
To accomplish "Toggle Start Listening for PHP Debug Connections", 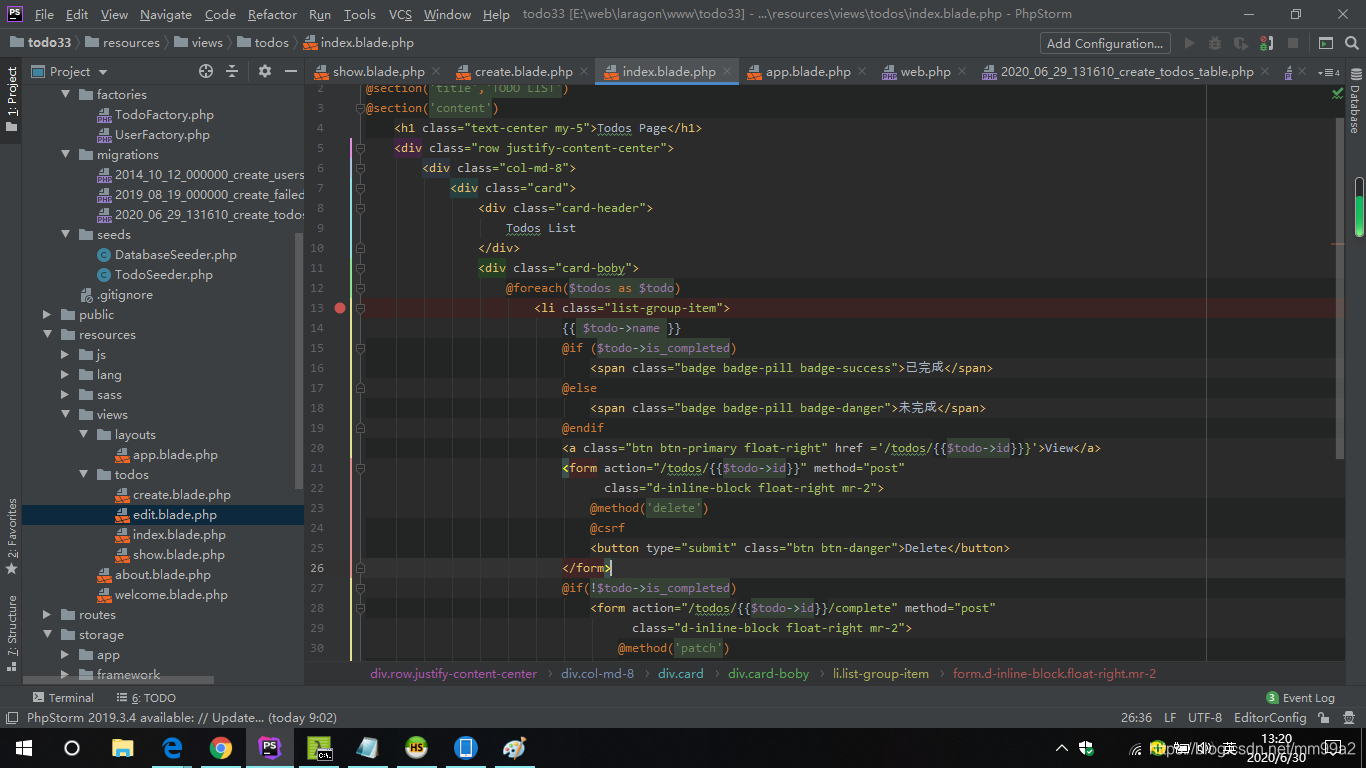I will point(1267,43).
